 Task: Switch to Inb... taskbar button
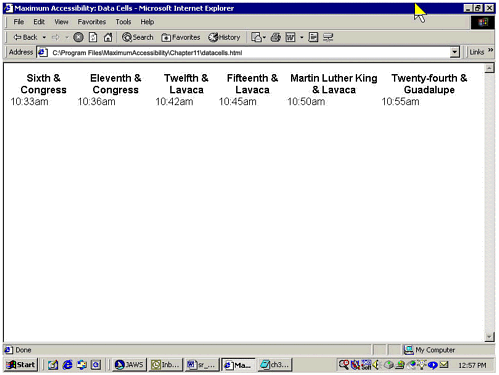click(x=166, y=365)
